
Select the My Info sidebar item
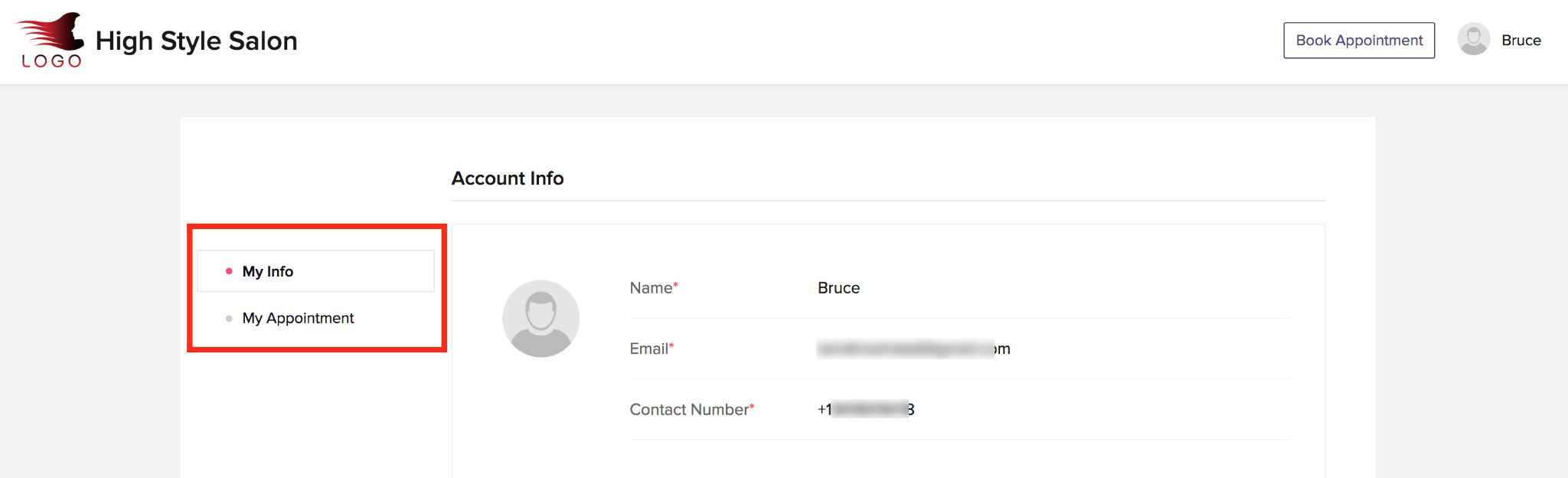[x=268, y=272]
